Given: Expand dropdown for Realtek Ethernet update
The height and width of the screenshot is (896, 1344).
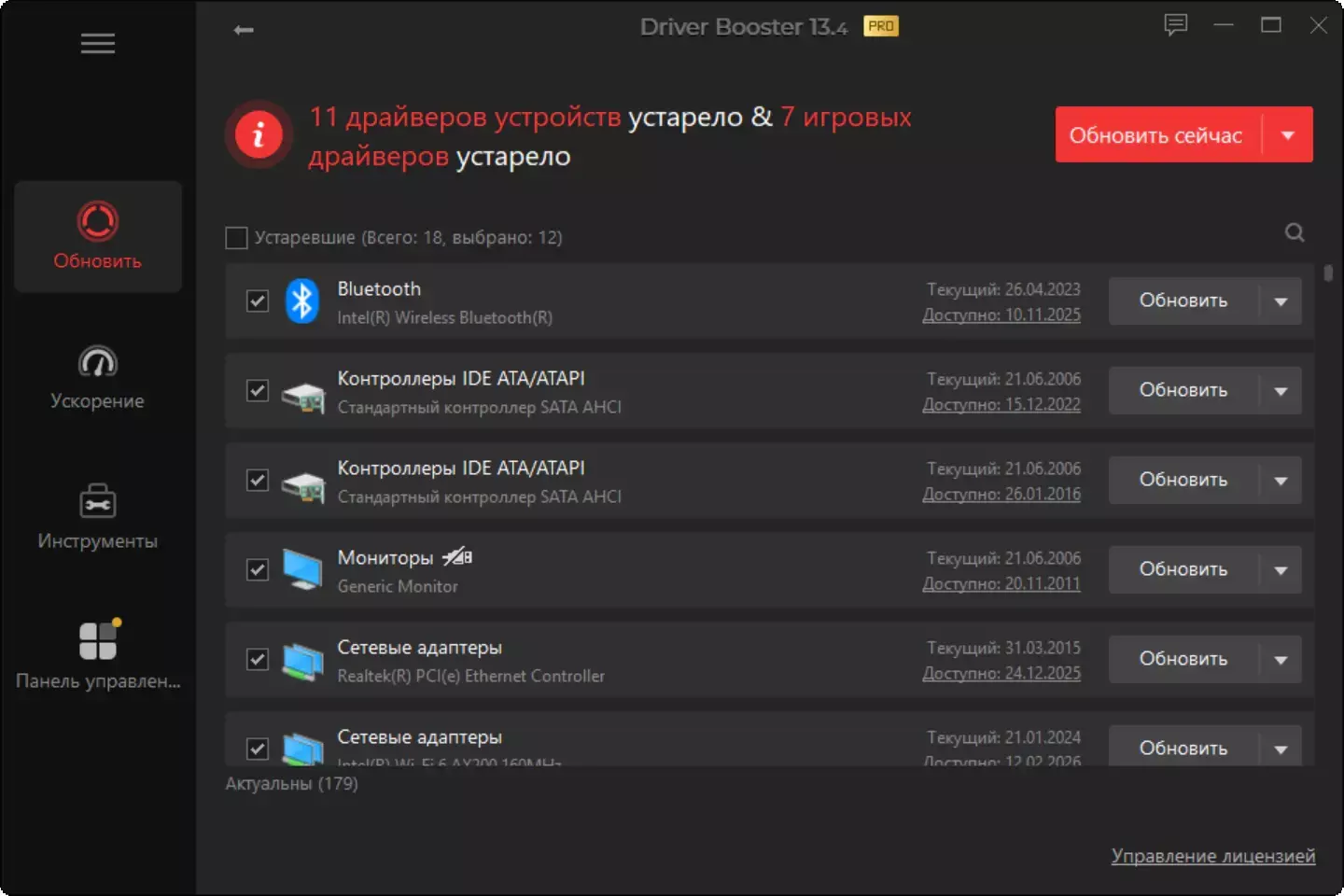Looking at the screenshot, I should [x=1281, y=660].
